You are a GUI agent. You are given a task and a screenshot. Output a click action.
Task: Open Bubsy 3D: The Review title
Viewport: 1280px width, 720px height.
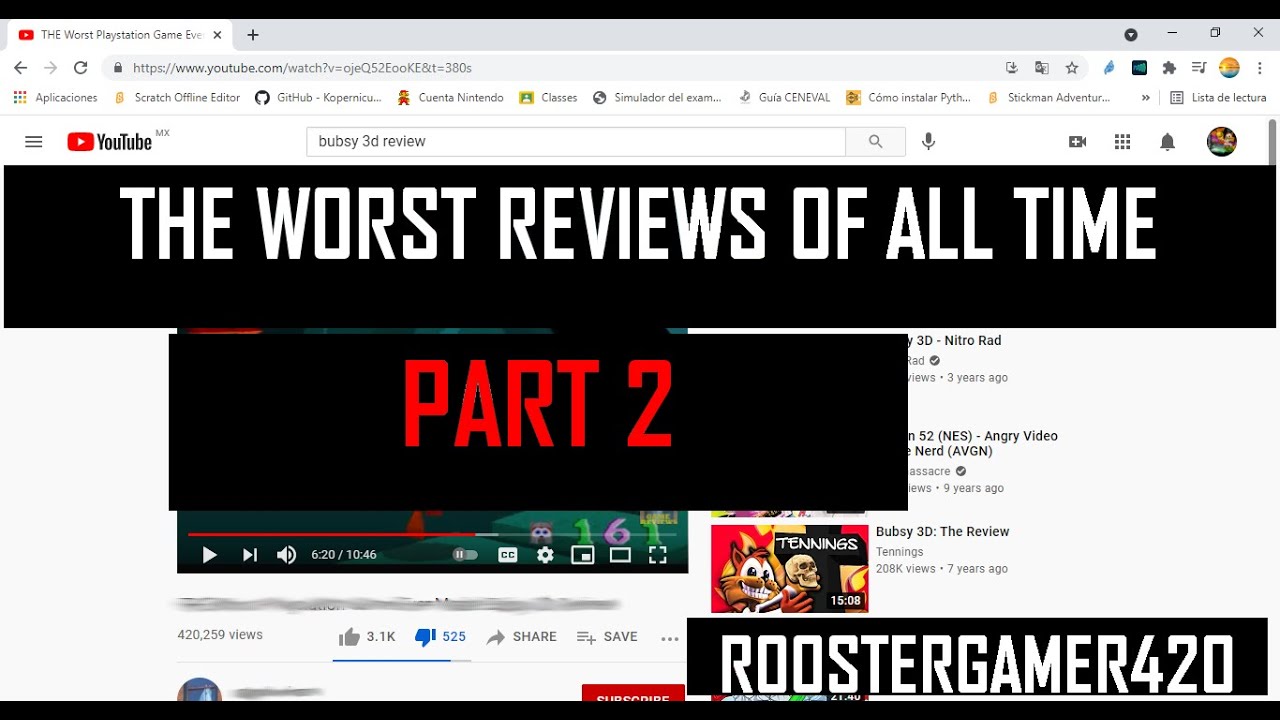pos(943,532)
